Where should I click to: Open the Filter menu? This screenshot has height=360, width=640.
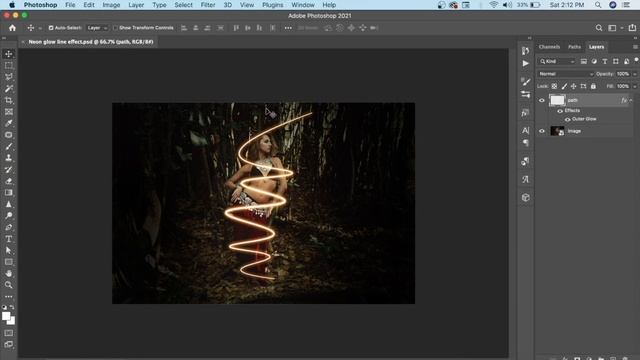208,5
